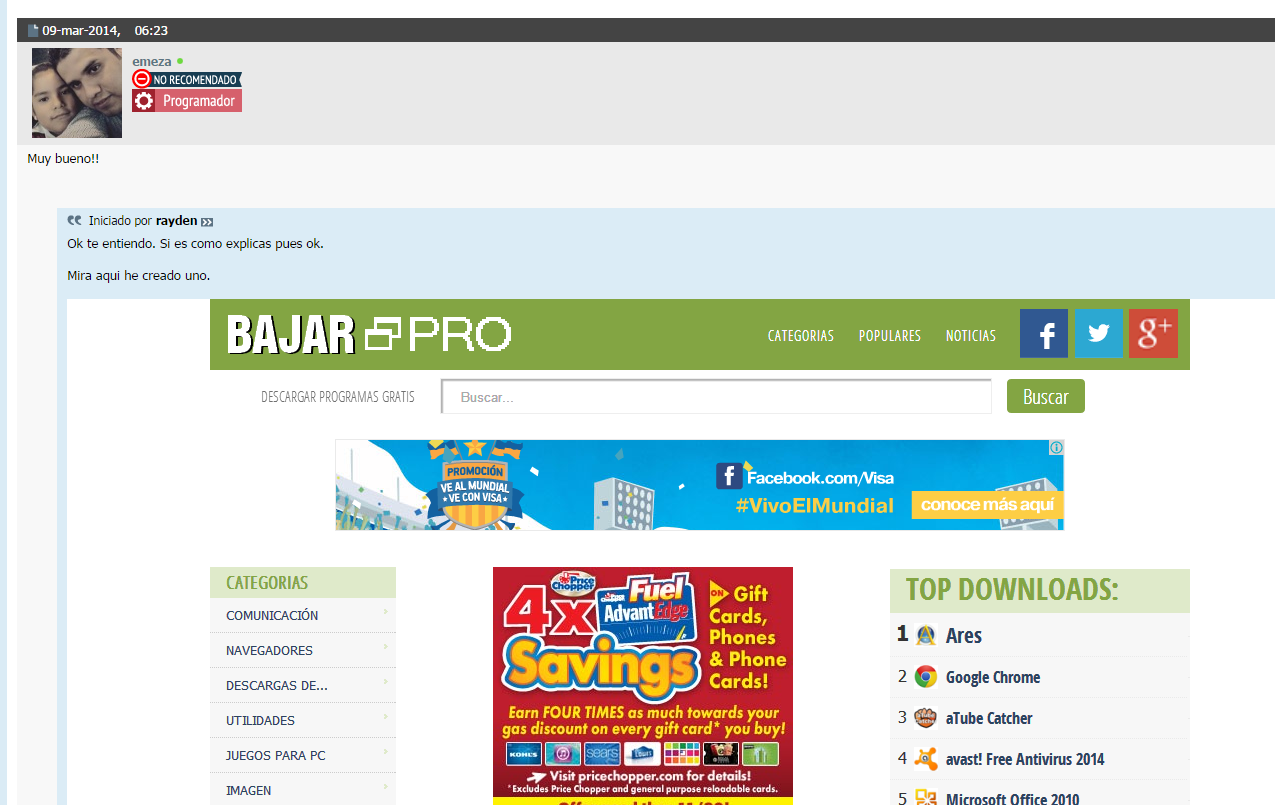
Task: Click the rayden username in the quote
Action: tap(177, 221)
